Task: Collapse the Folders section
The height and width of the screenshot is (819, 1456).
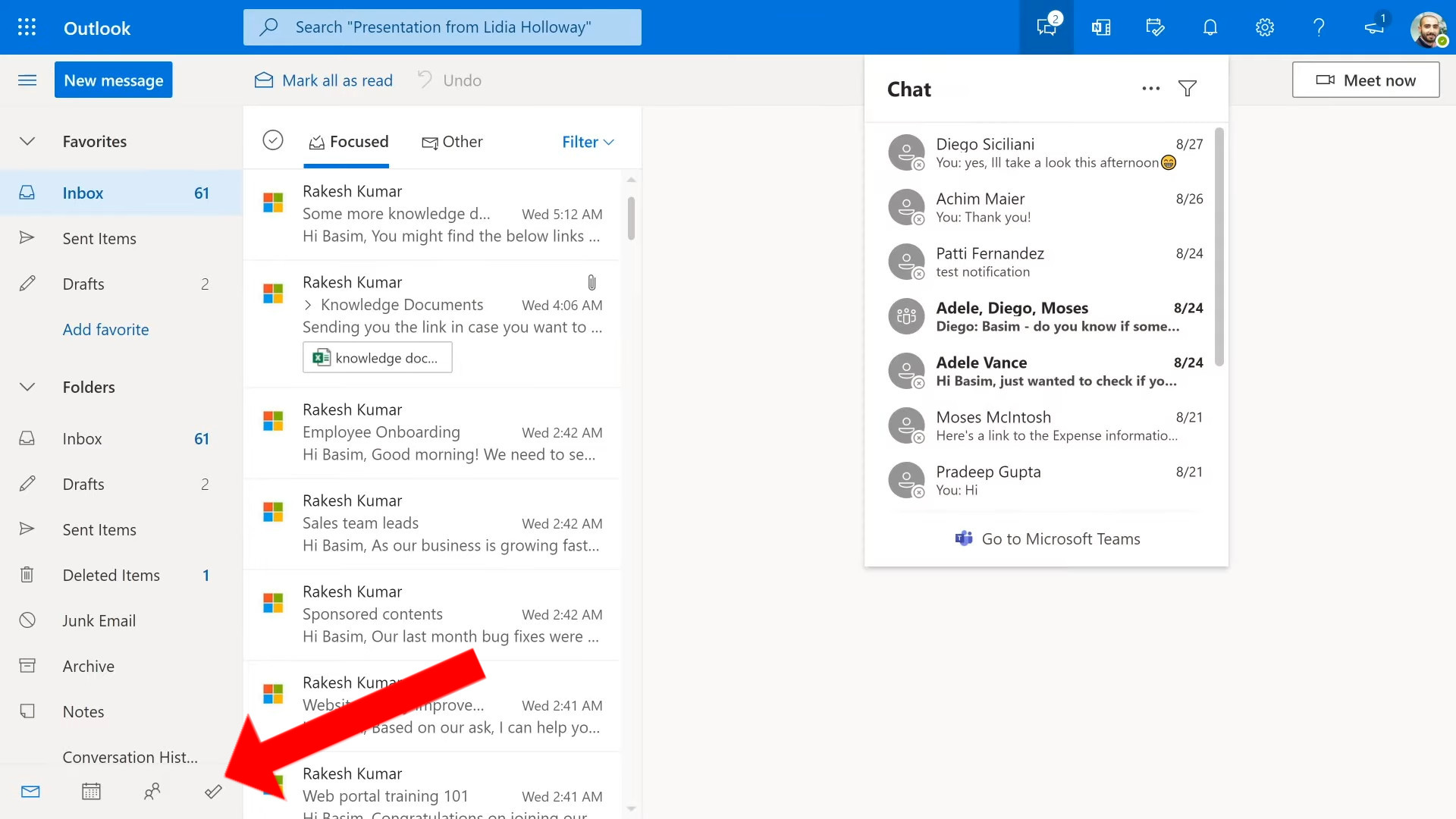Action: (27, 387)
